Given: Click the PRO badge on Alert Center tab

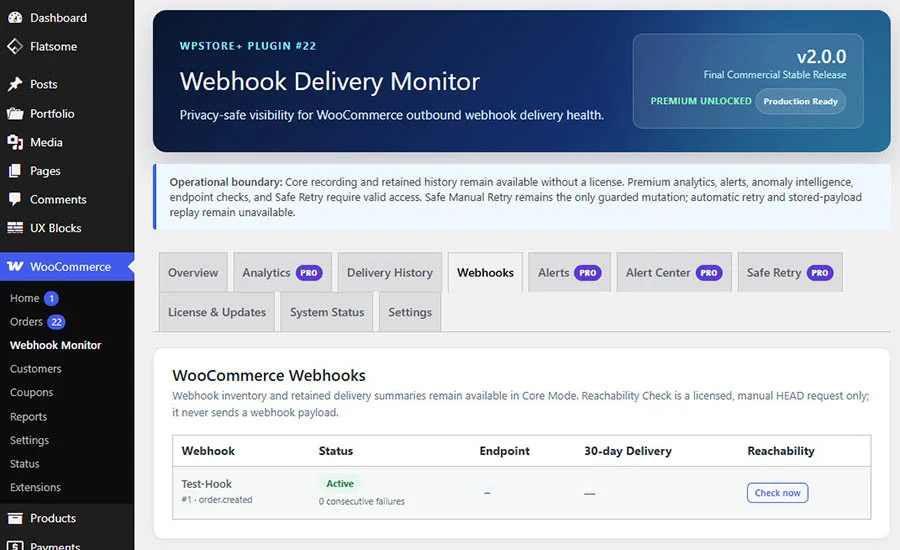Looking at the screenshot, I should tap(709, 273).
